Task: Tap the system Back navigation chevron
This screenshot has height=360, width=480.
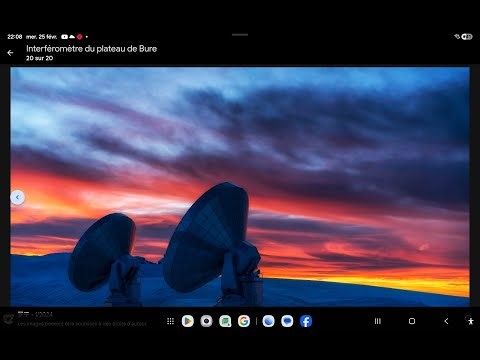Action: point(446,321)
